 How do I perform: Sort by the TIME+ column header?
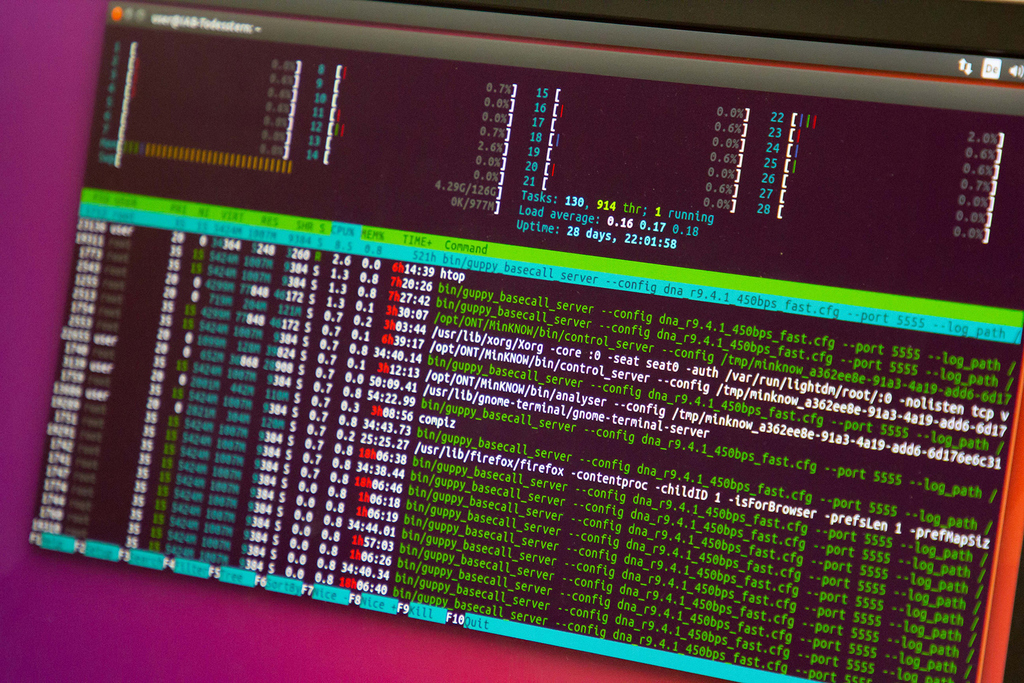coord(415,241)
